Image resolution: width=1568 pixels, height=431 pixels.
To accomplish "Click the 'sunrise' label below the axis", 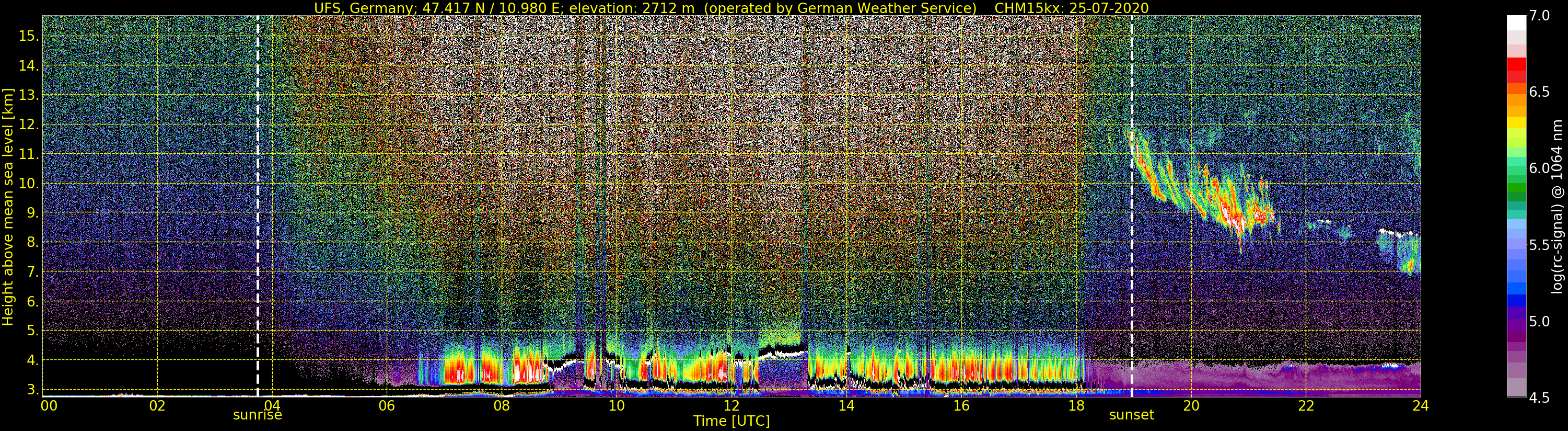I will click(x=258, y=415).
